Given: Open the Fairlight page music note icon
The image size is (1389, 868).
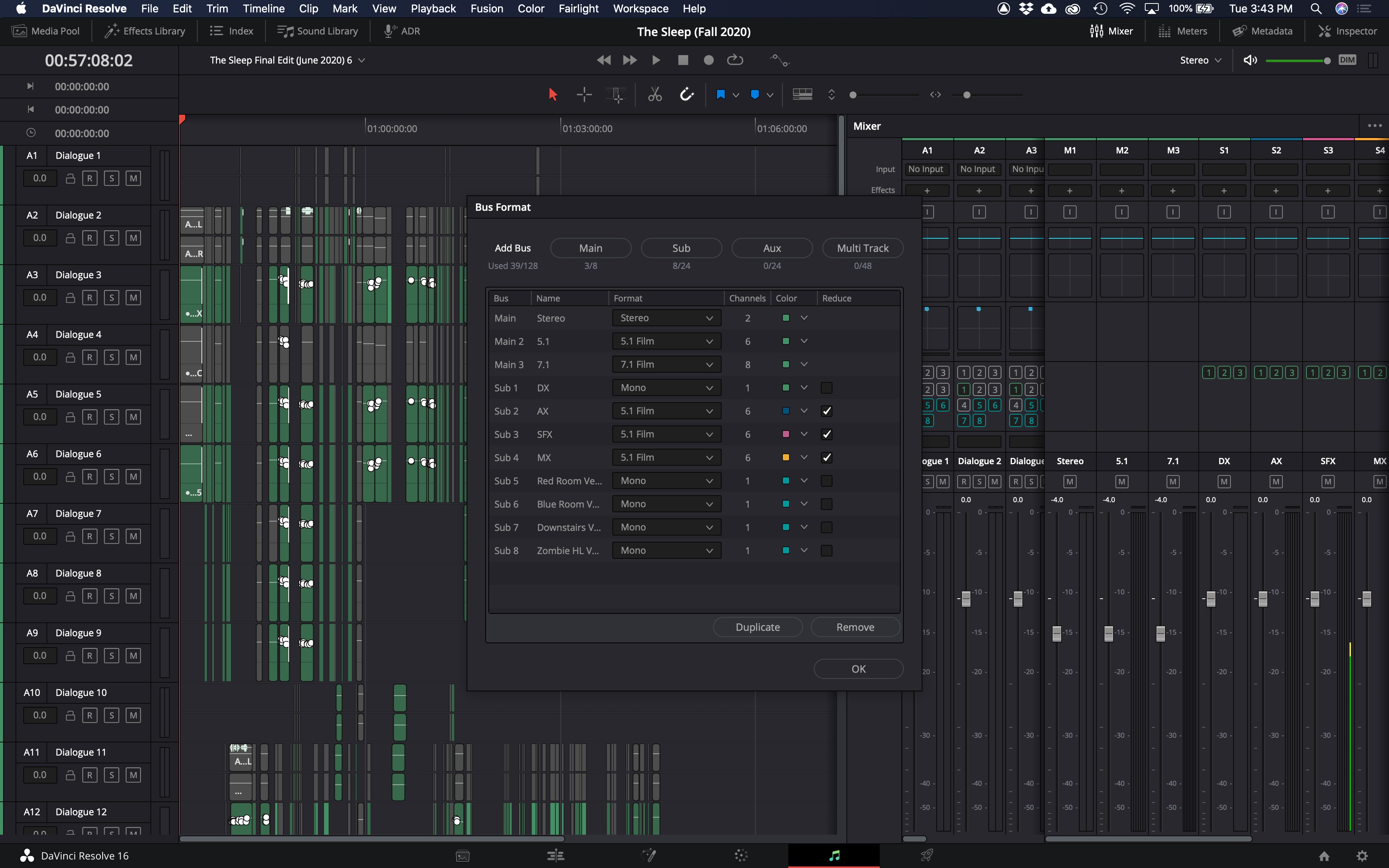Looking at the screenshot, I should [834, 855].
